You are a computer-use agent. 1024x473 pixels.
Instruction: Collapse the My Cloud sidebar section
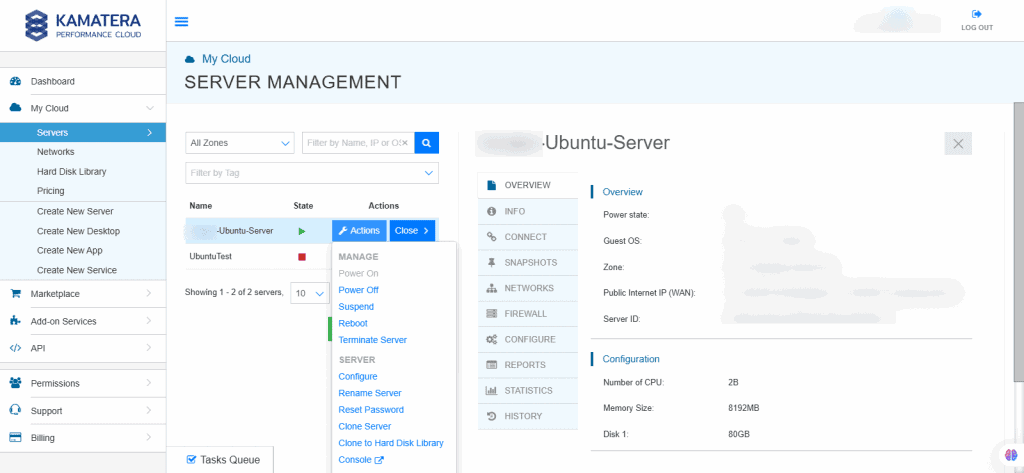[x=150, y=108]
